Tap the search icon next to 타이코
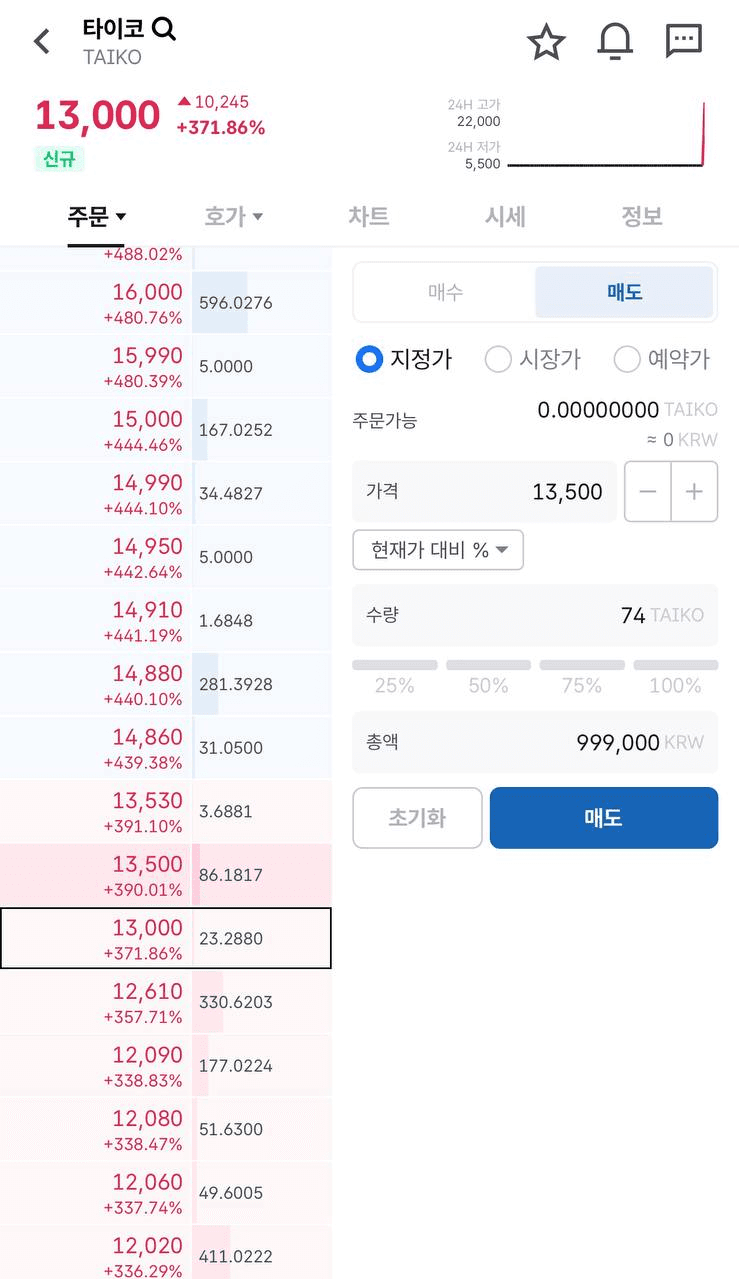739x1279 pixels. click(164, 29)
